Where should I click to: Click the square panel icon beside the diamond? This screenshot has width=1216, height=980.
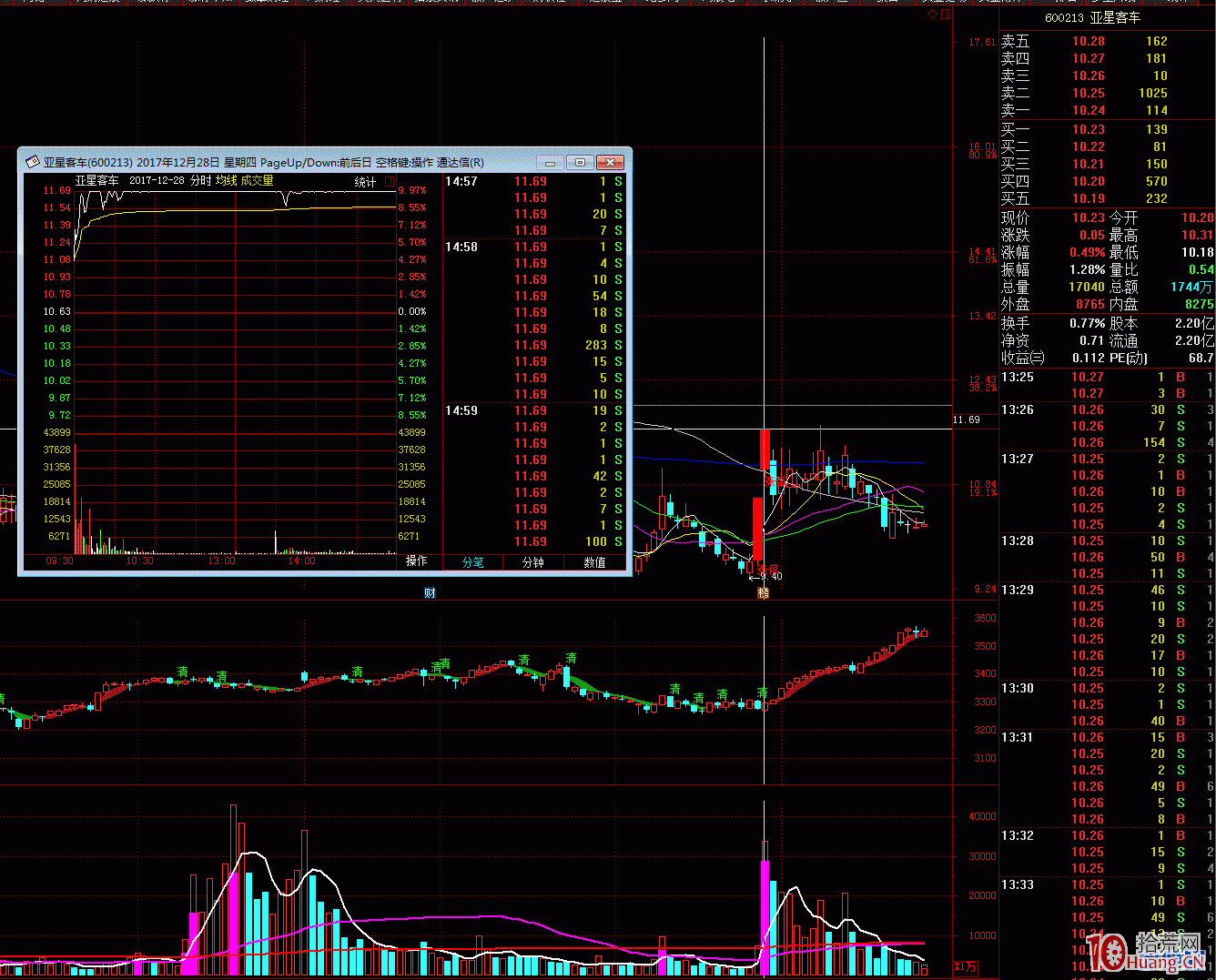946,15
